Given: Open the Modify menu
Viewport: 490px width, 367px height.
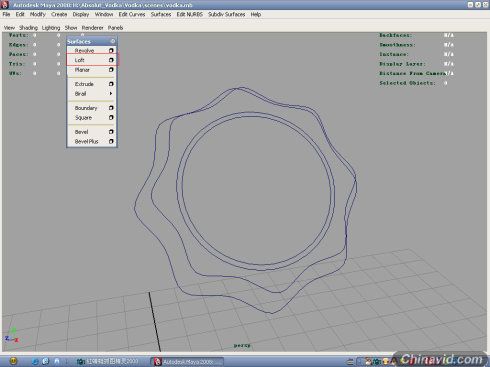Looking at the screenshot, I should [37, 14].
